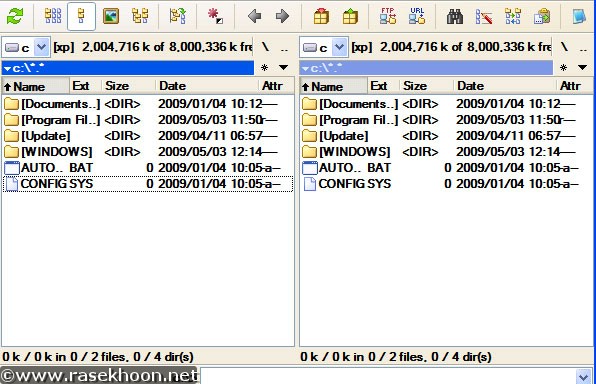This screenshot has width=596, height=384.
Task: Go Back with the left arrow icon
Action: point(254,16)
